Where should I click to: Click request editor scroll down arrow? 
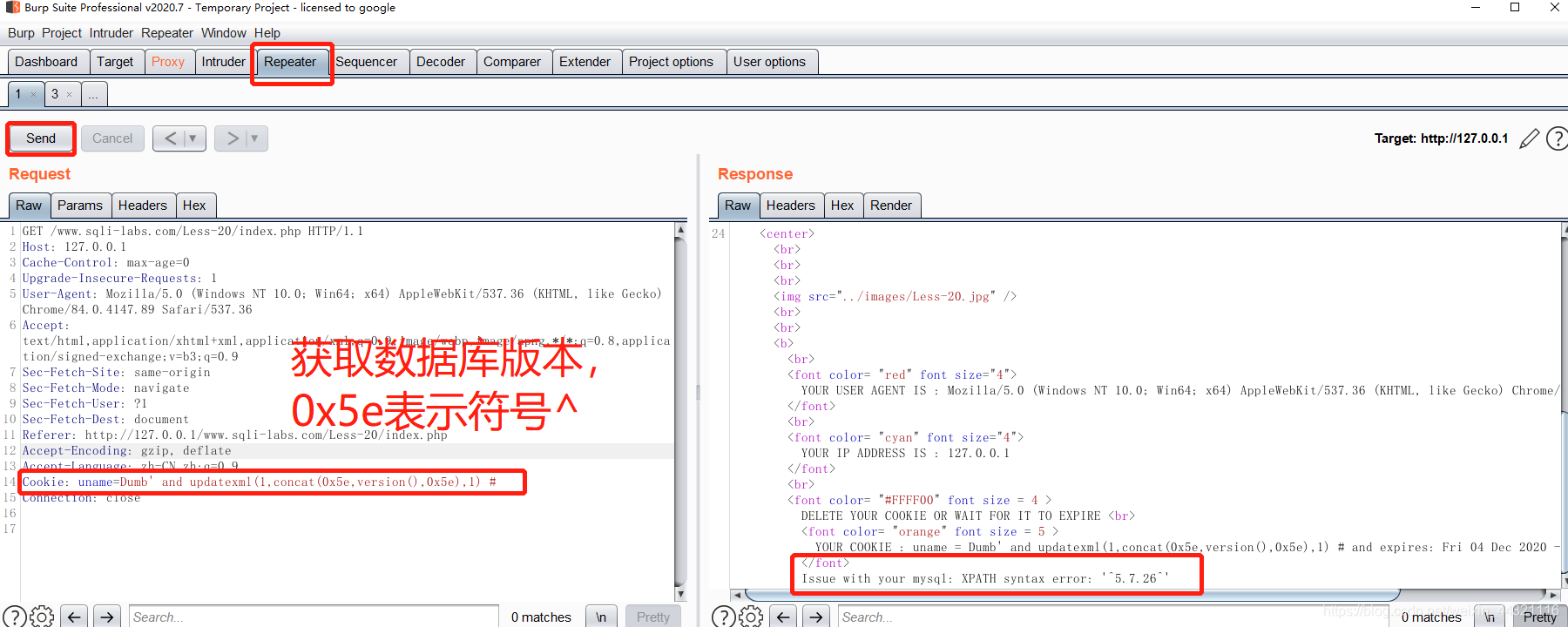point(680,594)
